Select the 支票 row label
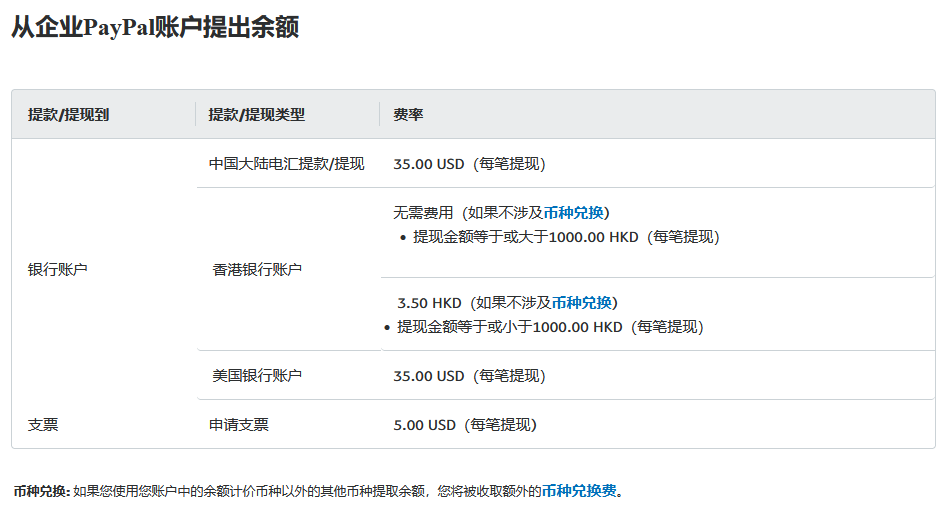Image resolution: width=946 pixels, height=506 pixels. tap(43, 425)
